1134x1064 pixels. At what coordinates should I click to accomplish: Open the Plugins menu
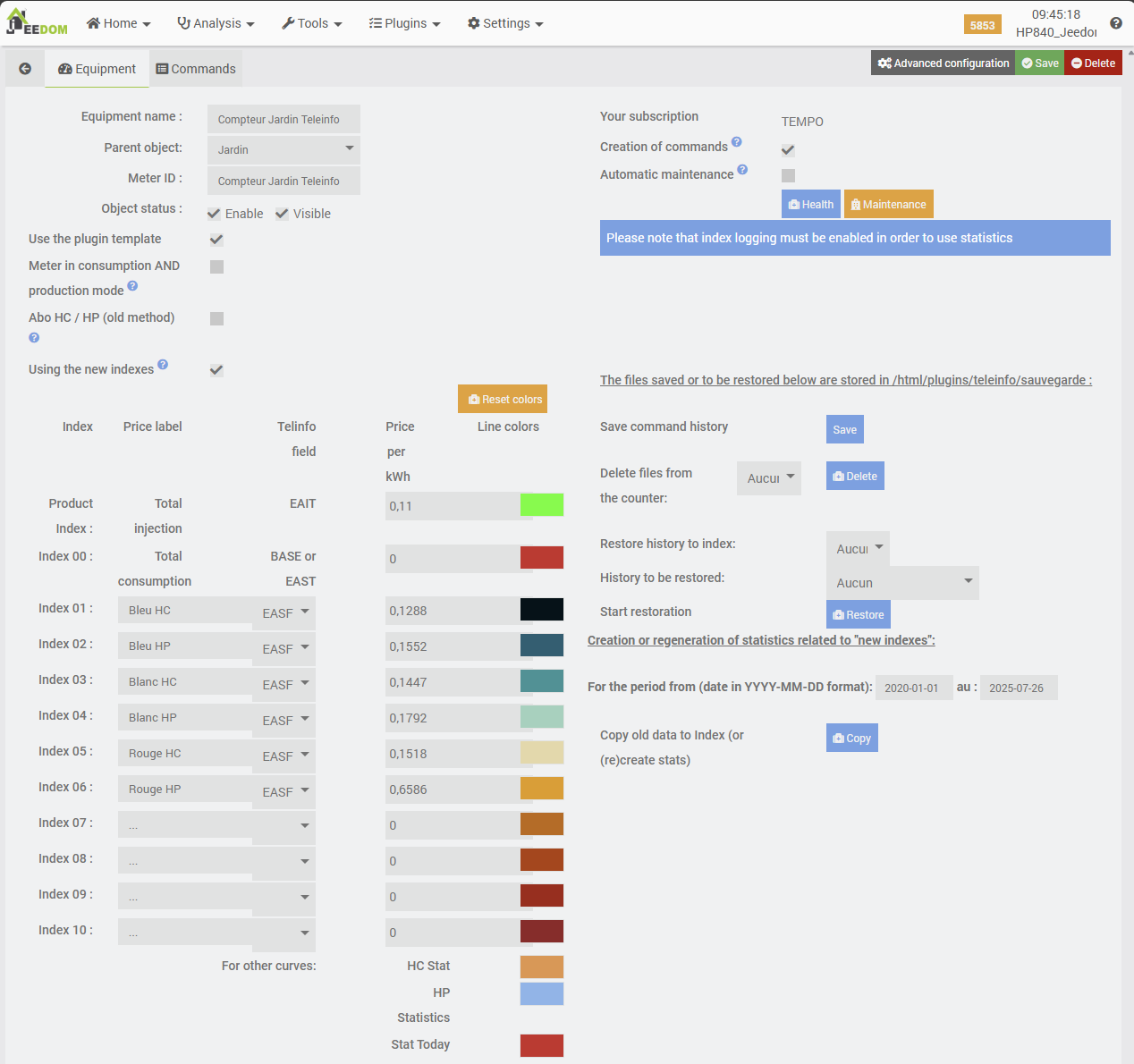coord(404,23)
